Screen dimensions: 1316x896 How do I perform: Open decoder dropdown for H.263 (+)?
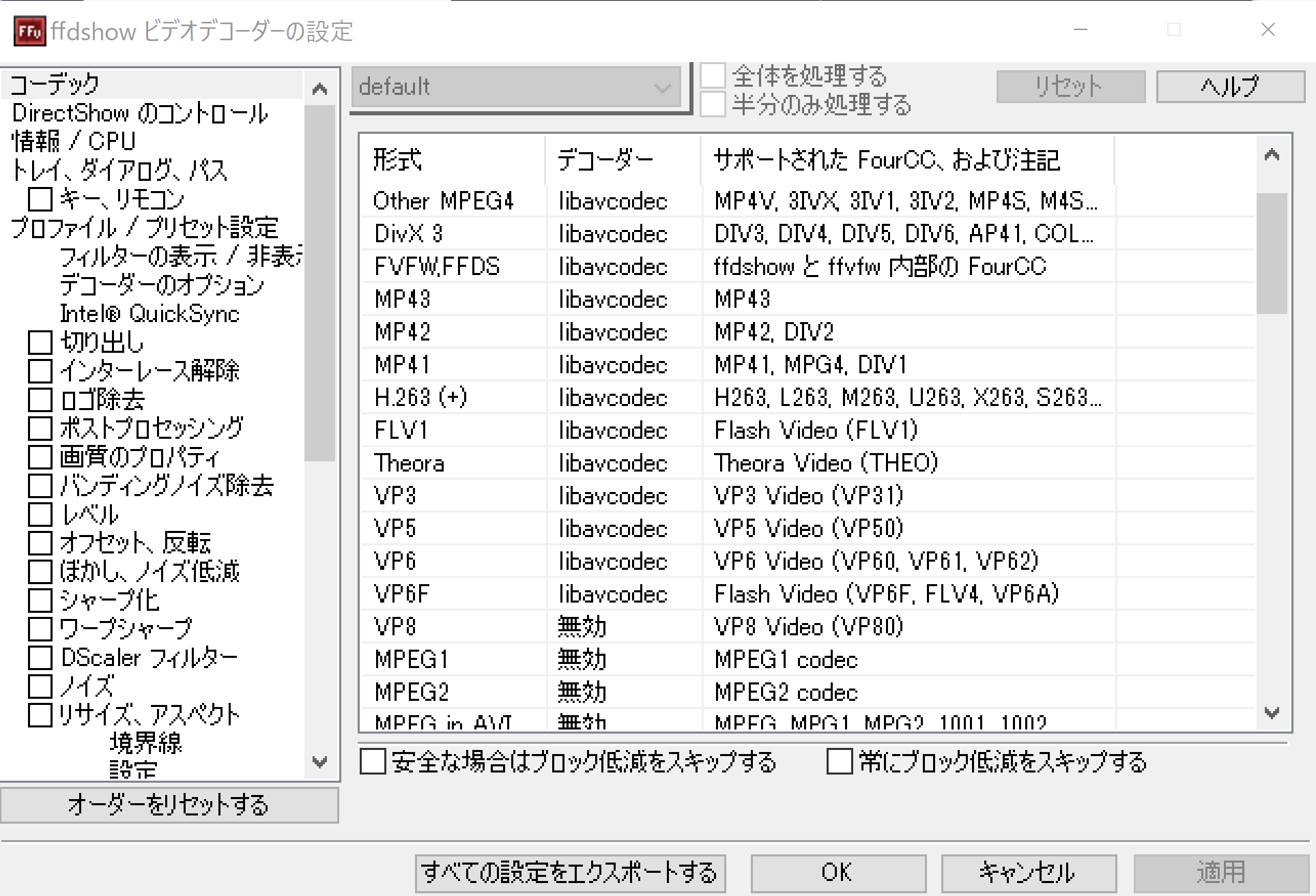(x=623, y=398)
